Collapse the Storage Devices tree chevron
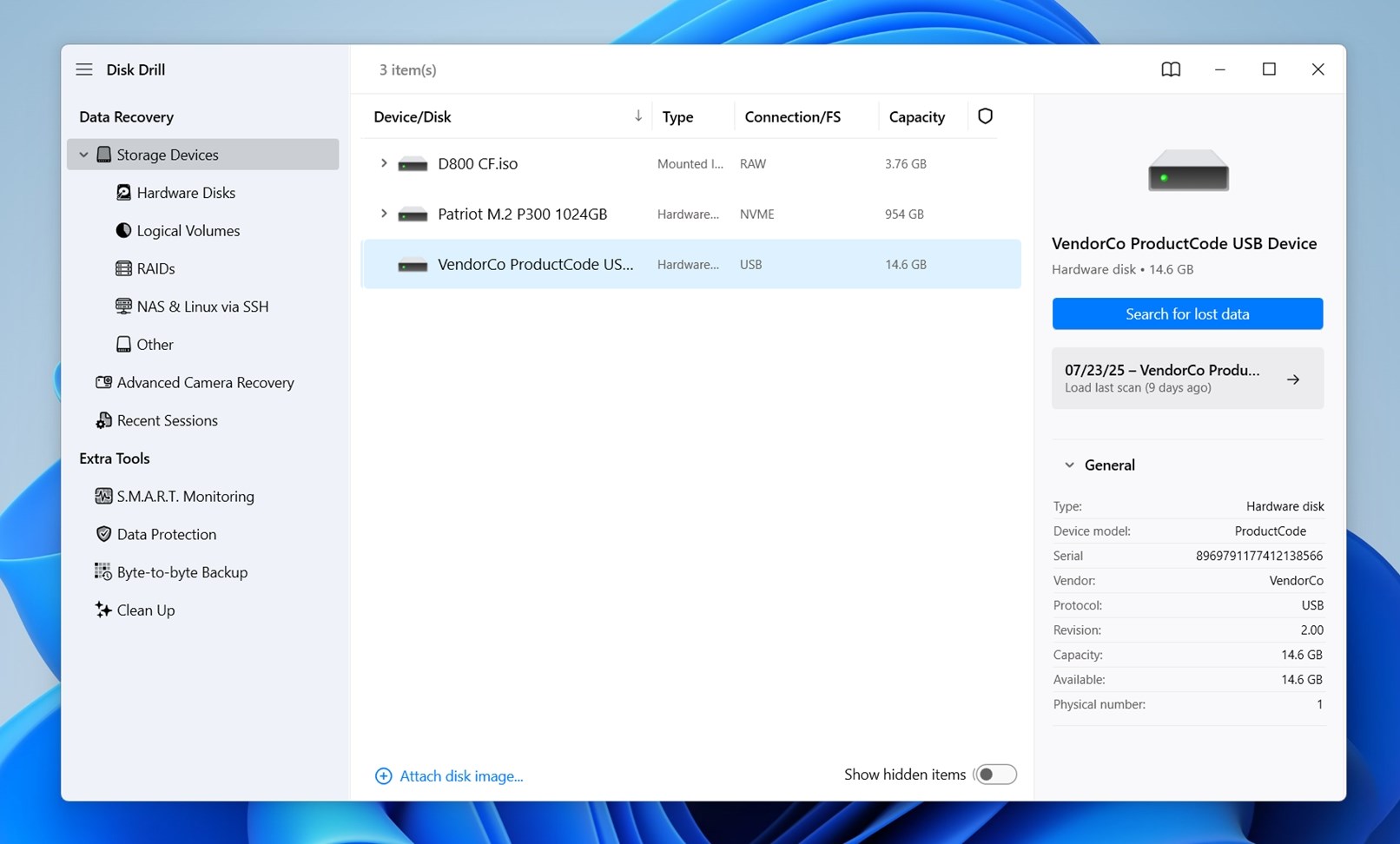Viewport: 1400px width, 844px height. point(83,155)
